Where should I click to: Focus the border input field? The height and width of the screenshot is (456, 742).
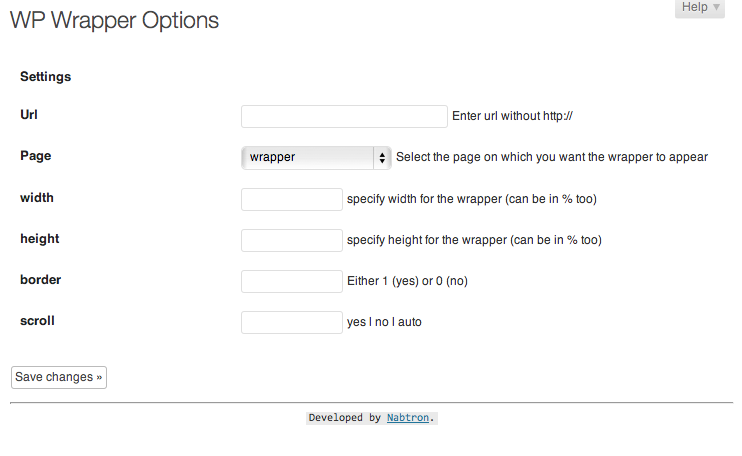point(292,281)
